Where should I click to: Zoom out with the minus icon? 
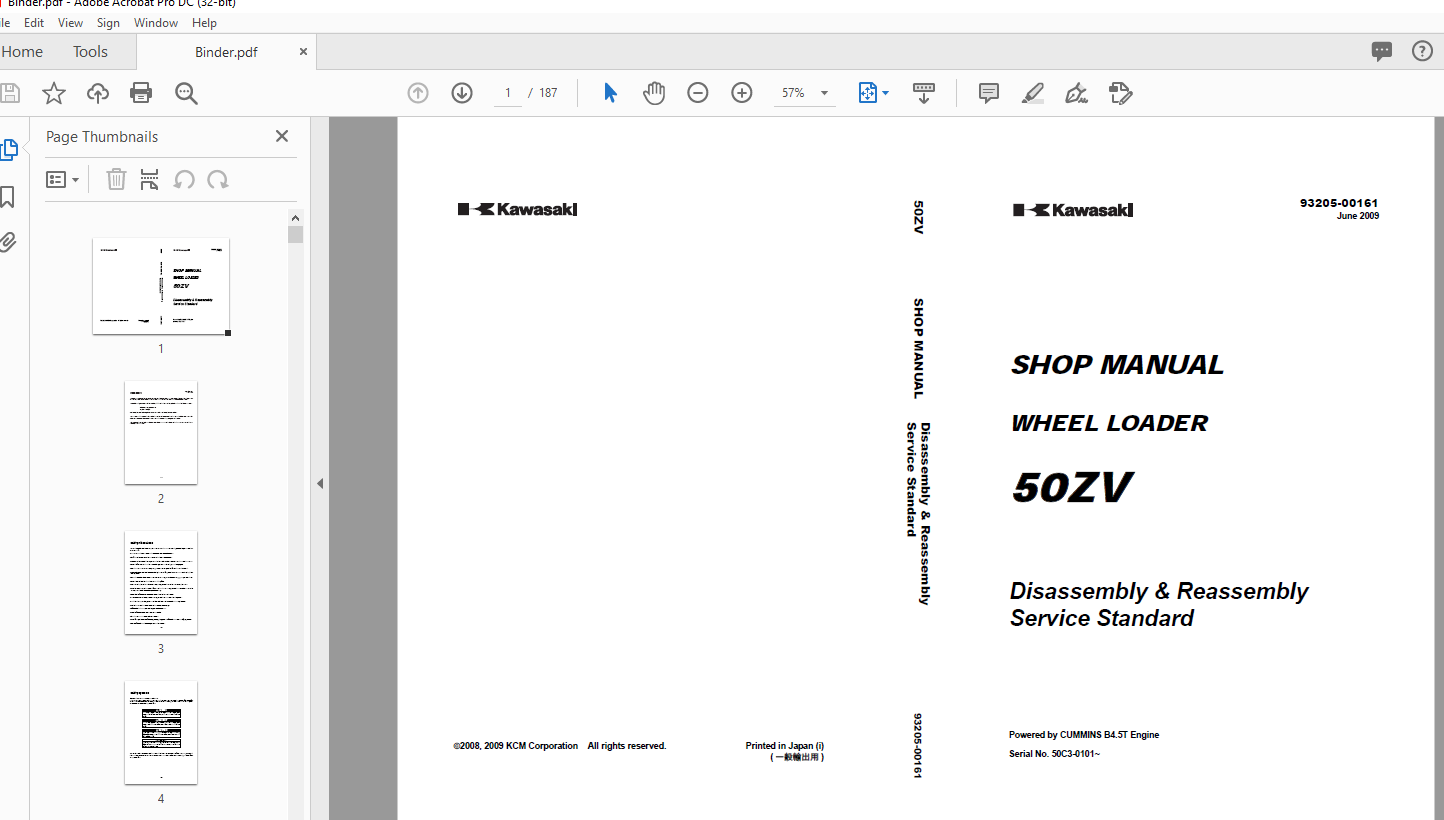[x=698, y=93]
